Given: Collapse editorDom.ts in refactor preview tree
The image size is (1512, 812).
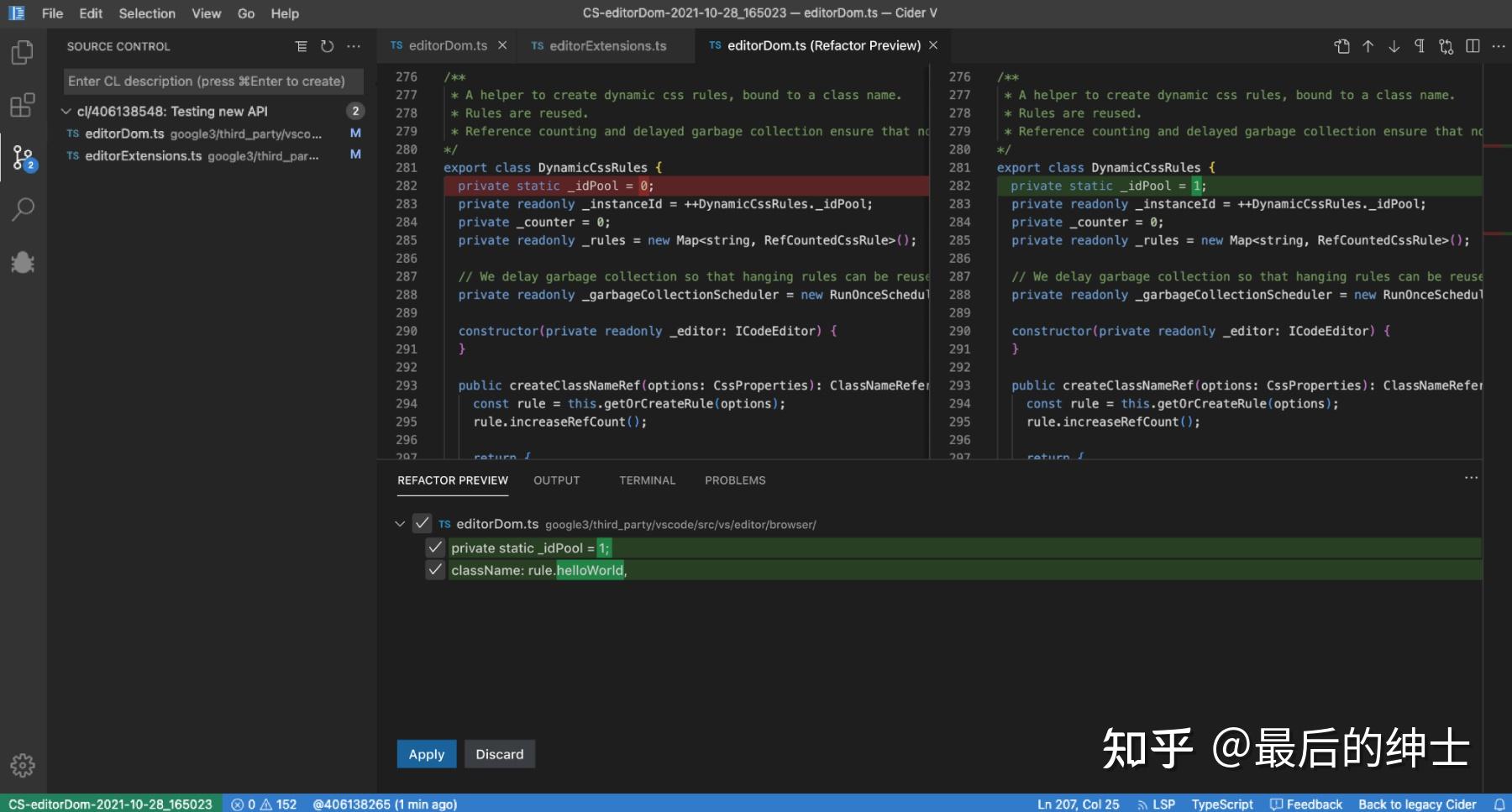Looking at the screenshot, I should [x=400, y=523].
